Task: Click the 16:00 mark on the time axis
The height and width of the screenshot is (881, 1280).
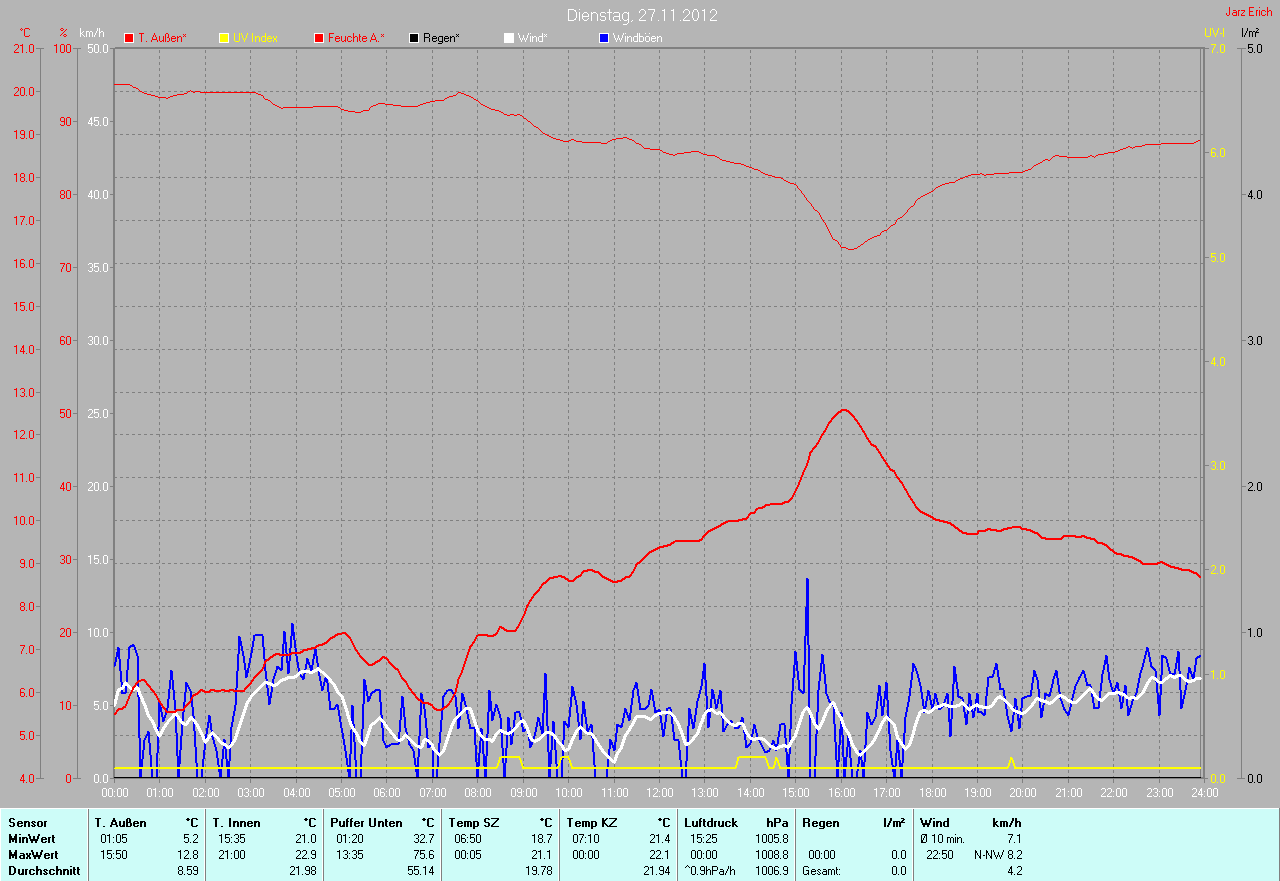Action: [842, 793]
